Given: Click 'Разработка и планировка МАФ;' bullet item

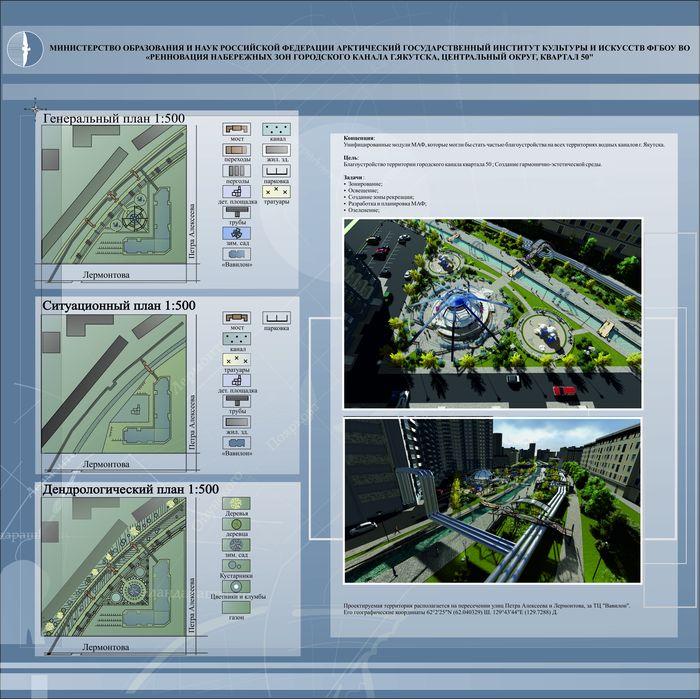Looking at the screenshot, I should click(x=385, y=203).
